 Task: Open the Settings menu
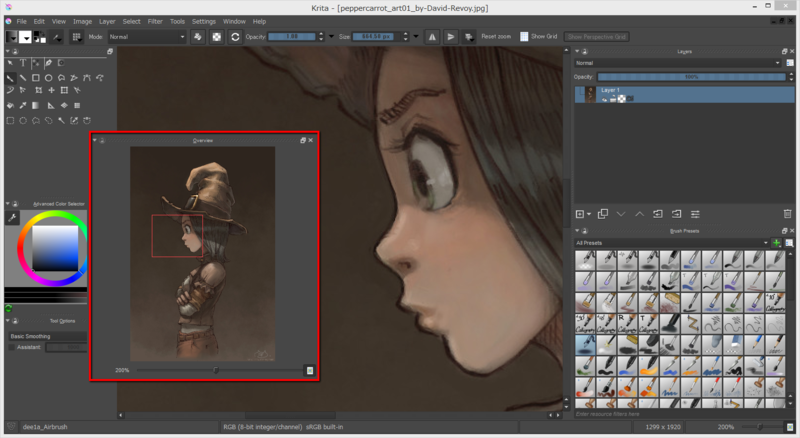click(x=204, y=21)
